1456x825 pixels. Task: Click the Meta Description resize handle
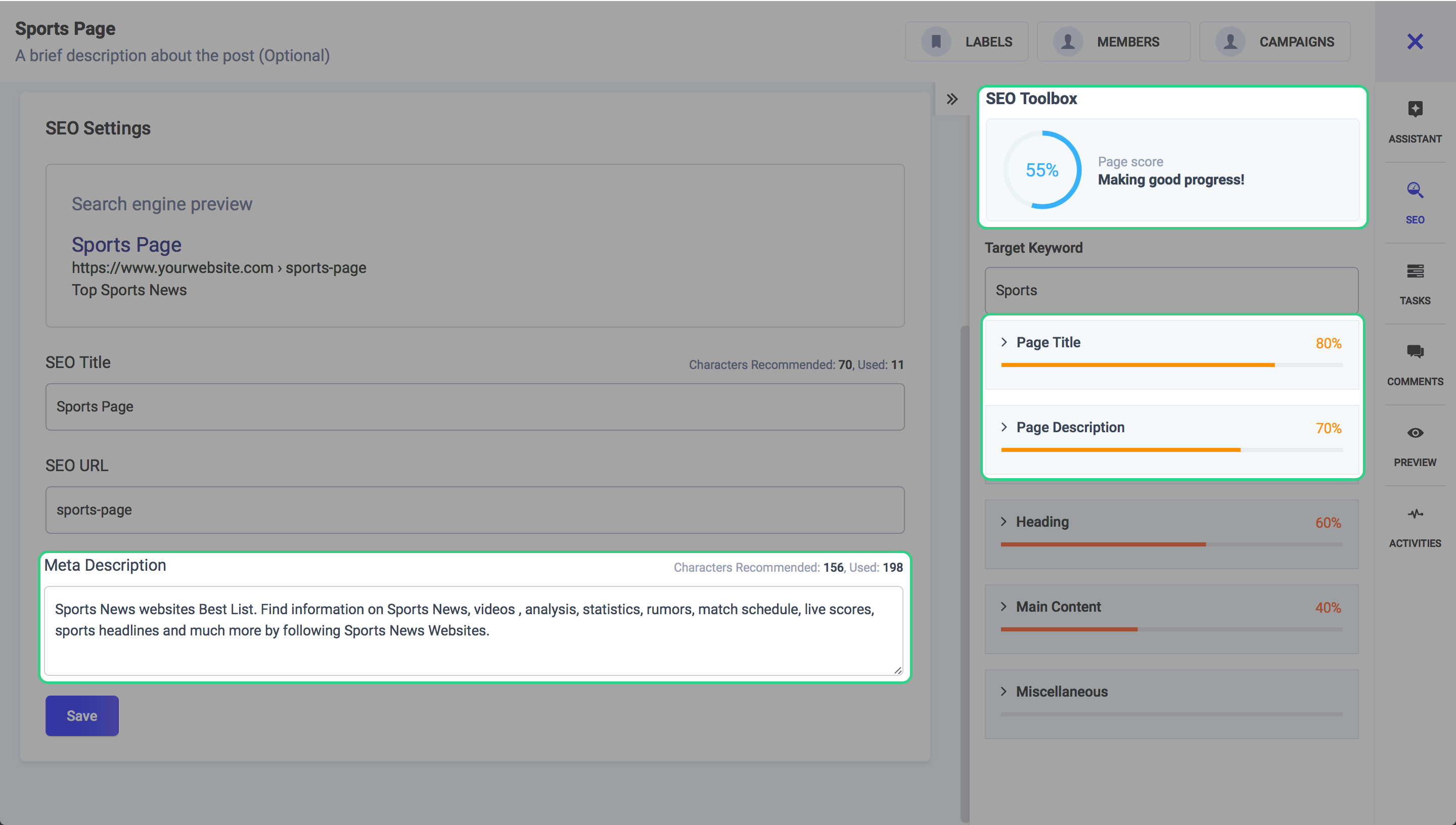coord(897,670)
